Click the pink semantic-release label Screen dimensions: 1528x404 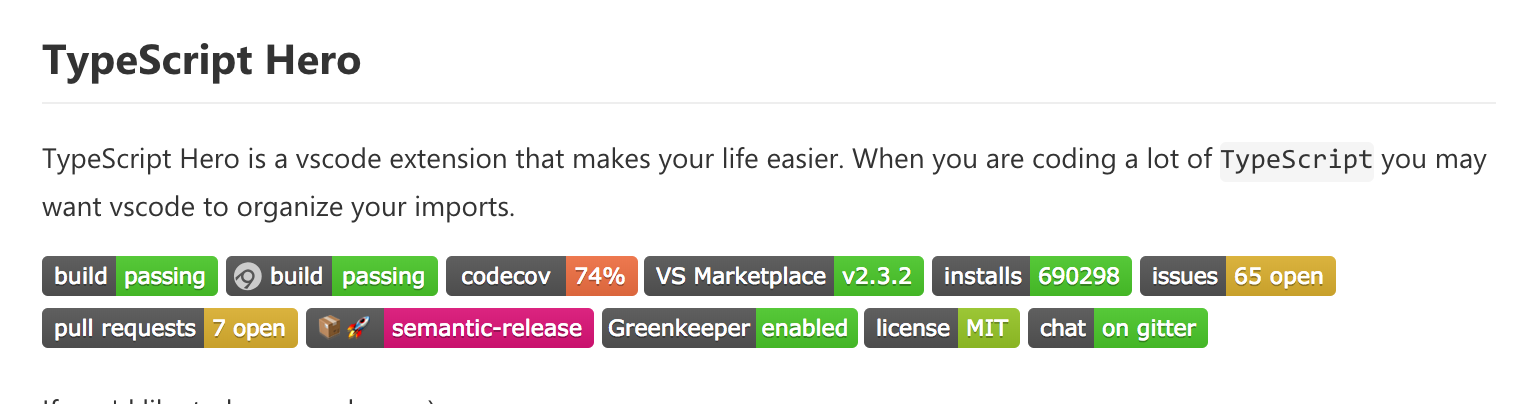pos(487,328)
